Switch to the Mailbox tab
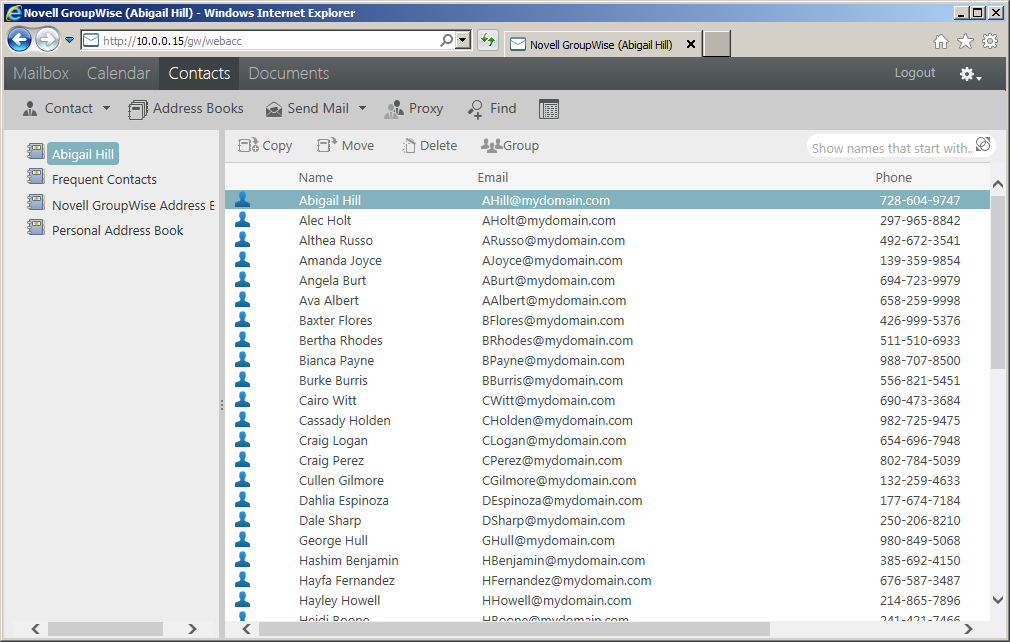The image size is (1010, 642). (x=41, y=73)
